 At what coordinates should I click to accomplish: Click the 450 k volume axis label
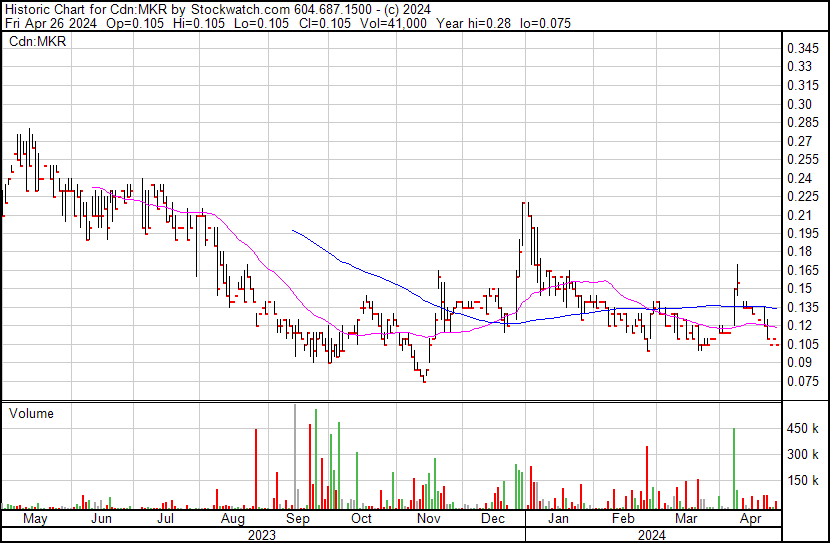(802, 429)
